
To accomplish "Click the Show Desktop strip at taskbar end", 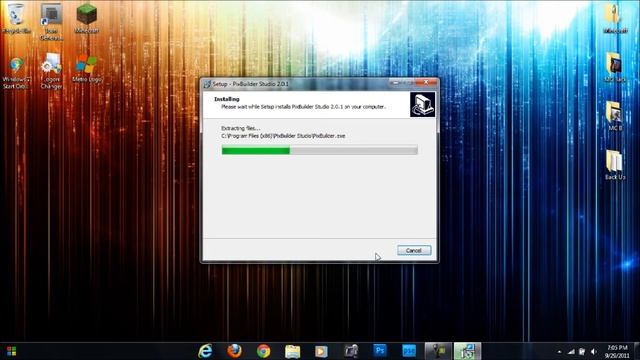I will pos(637,351).
